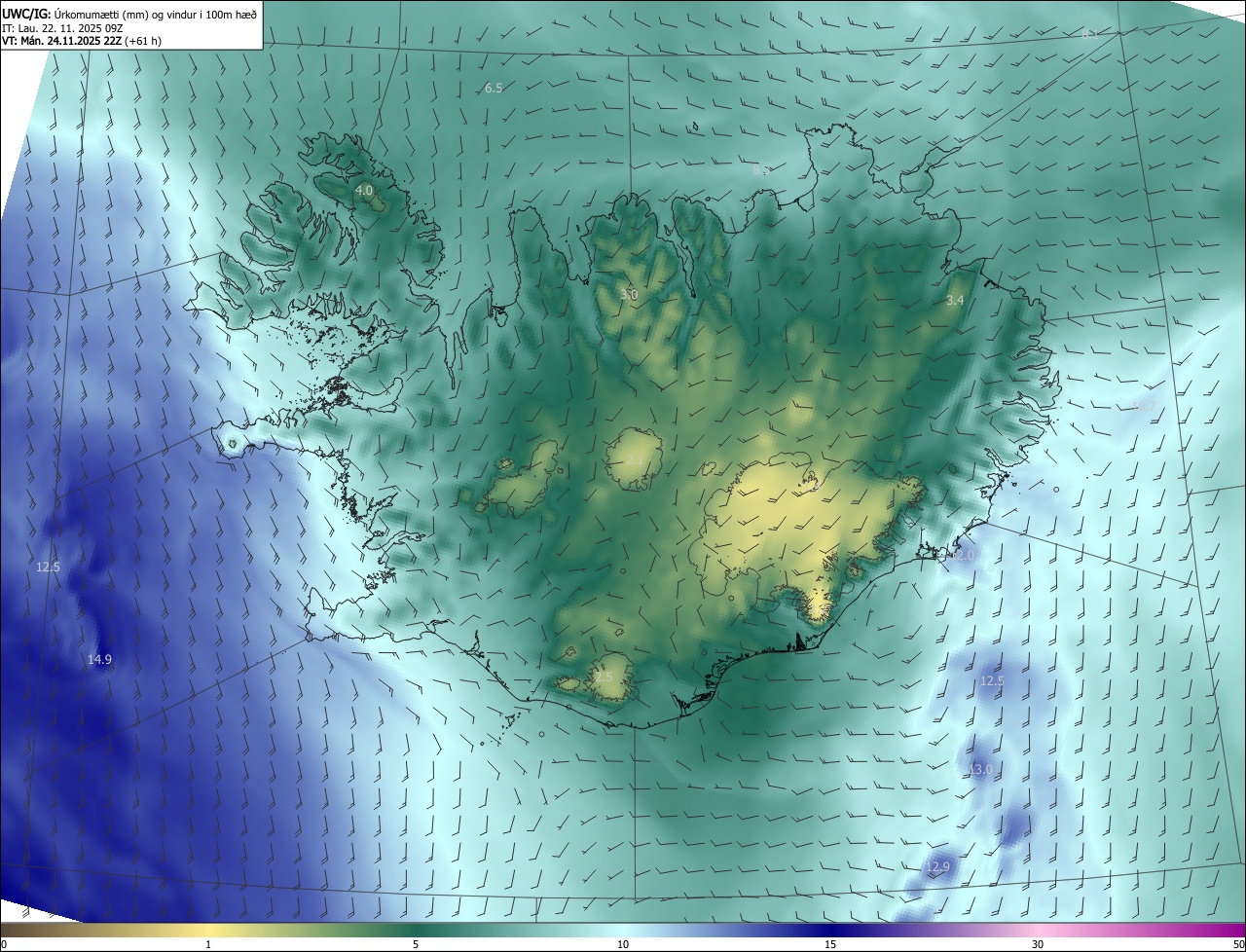
Task: Click the "10" tick on the color scale
Action: click(623, 945)
